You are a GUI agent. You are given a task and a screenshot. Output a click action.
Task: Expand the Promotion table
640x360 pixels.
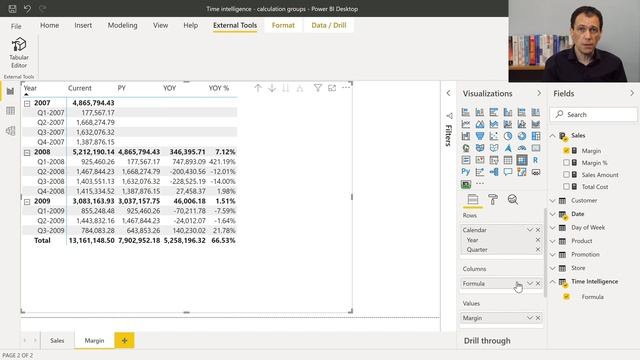(x=553, y=254)
